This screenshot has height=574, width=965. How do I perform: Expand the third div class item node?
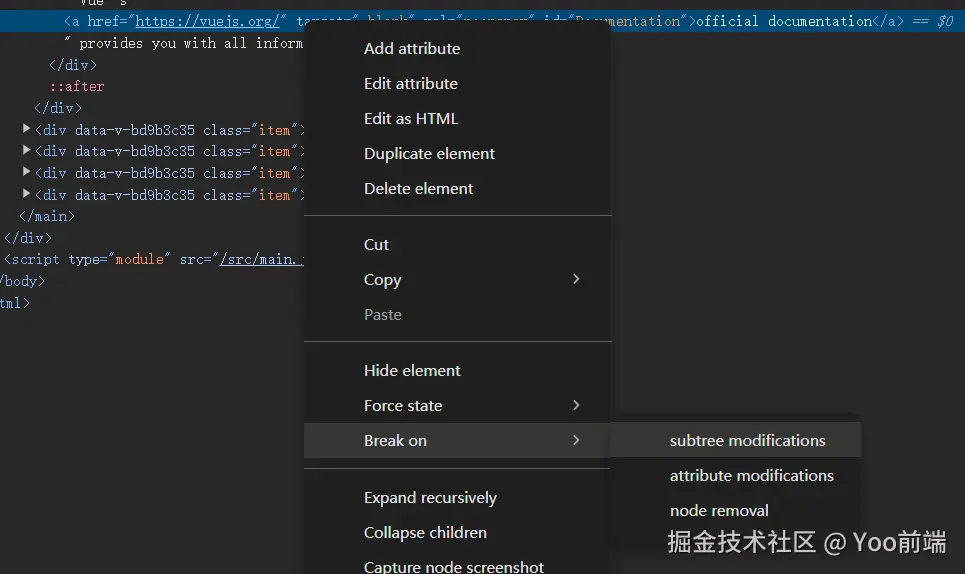[26, 172]
